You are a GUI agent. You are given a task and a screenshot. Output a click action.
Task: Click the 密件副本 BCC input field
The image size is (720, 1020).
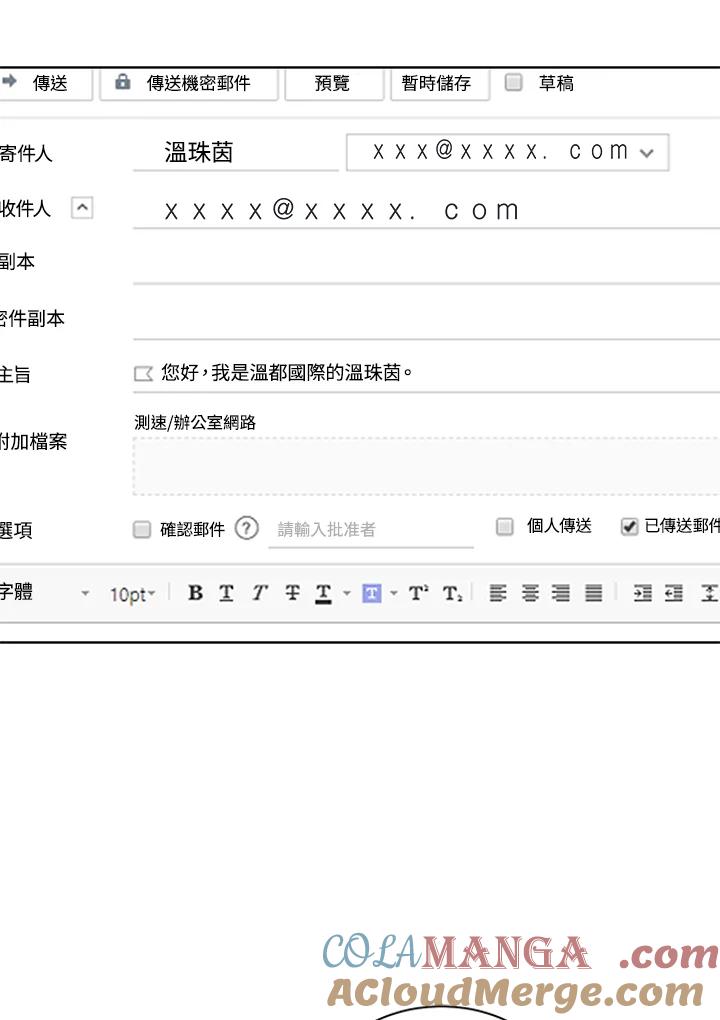pos(426,319)
